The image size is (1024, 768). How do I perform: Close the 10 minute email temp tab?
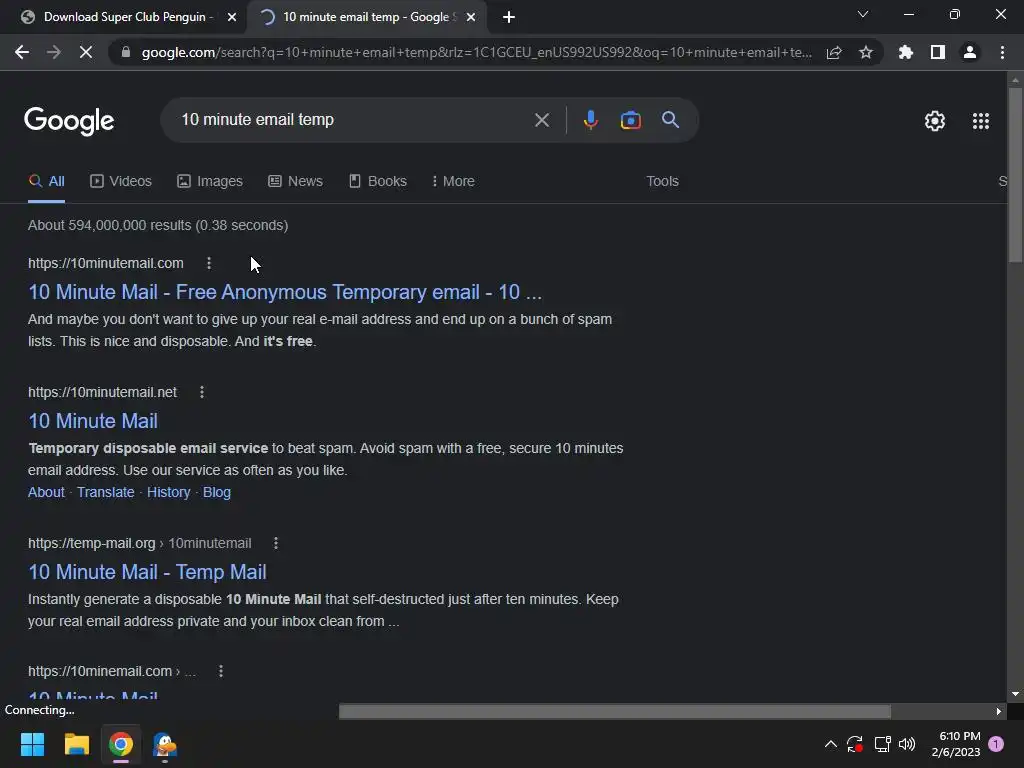[x=471, y=17]
